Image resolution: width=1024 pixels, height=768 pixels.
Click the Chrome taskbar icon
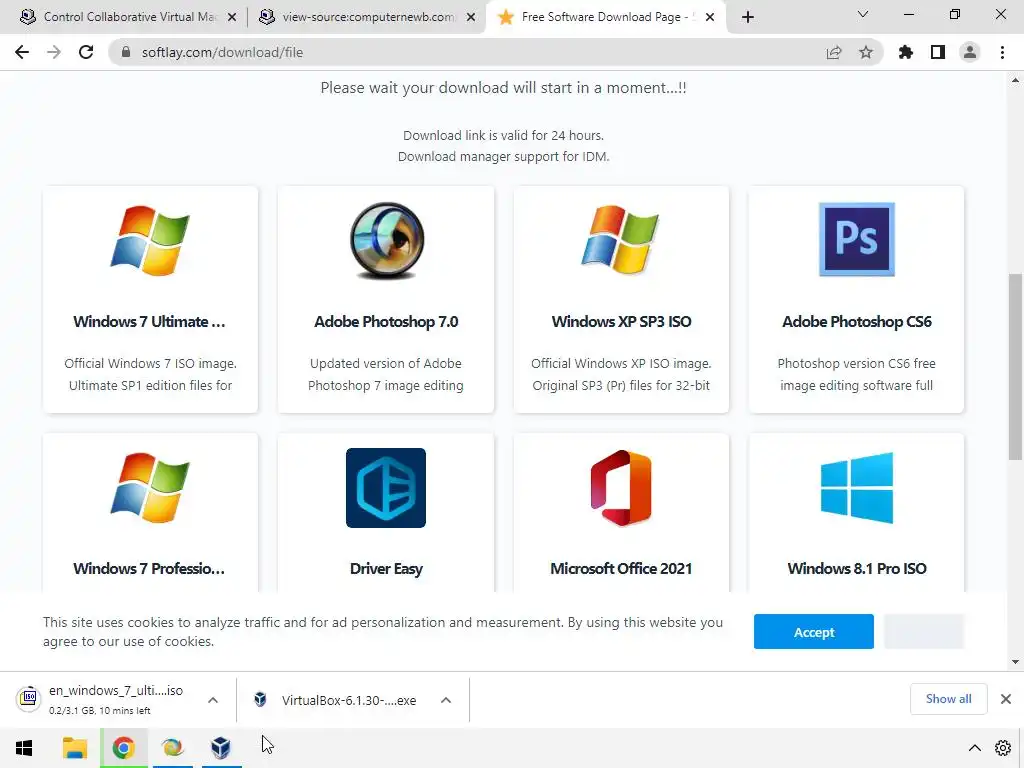click(x=123, y=748)
